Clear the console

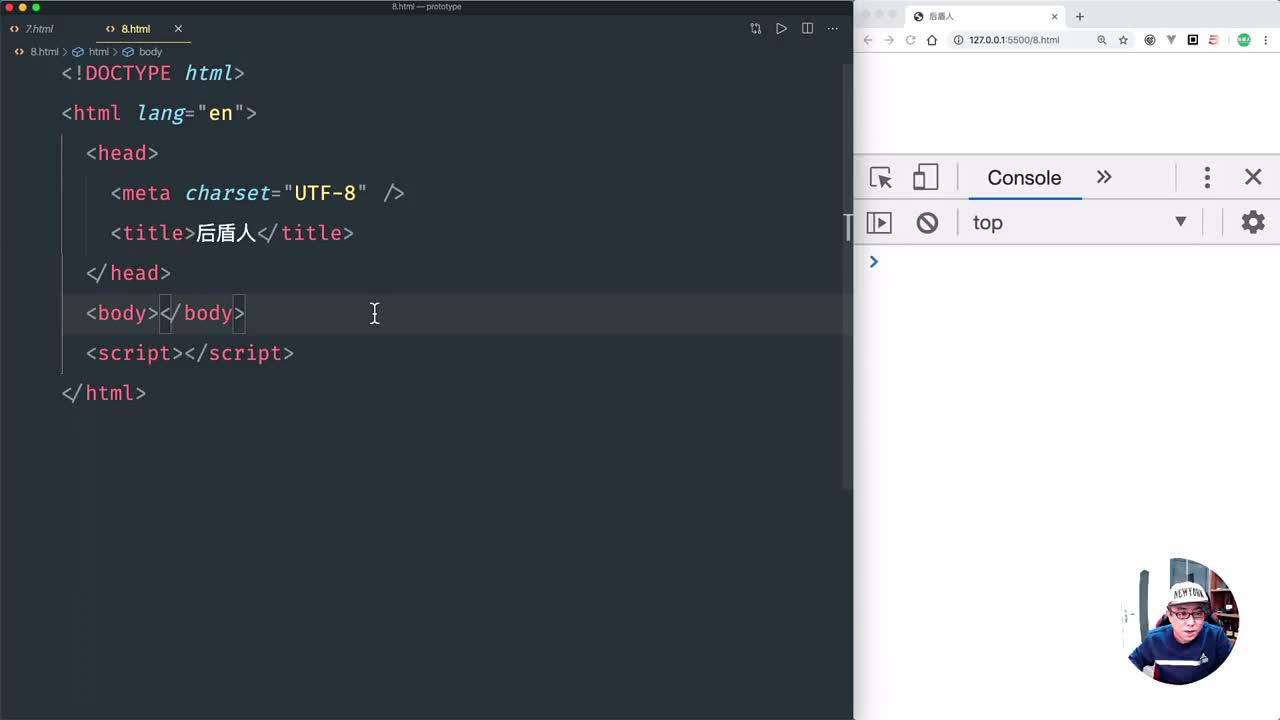(927, 223)
